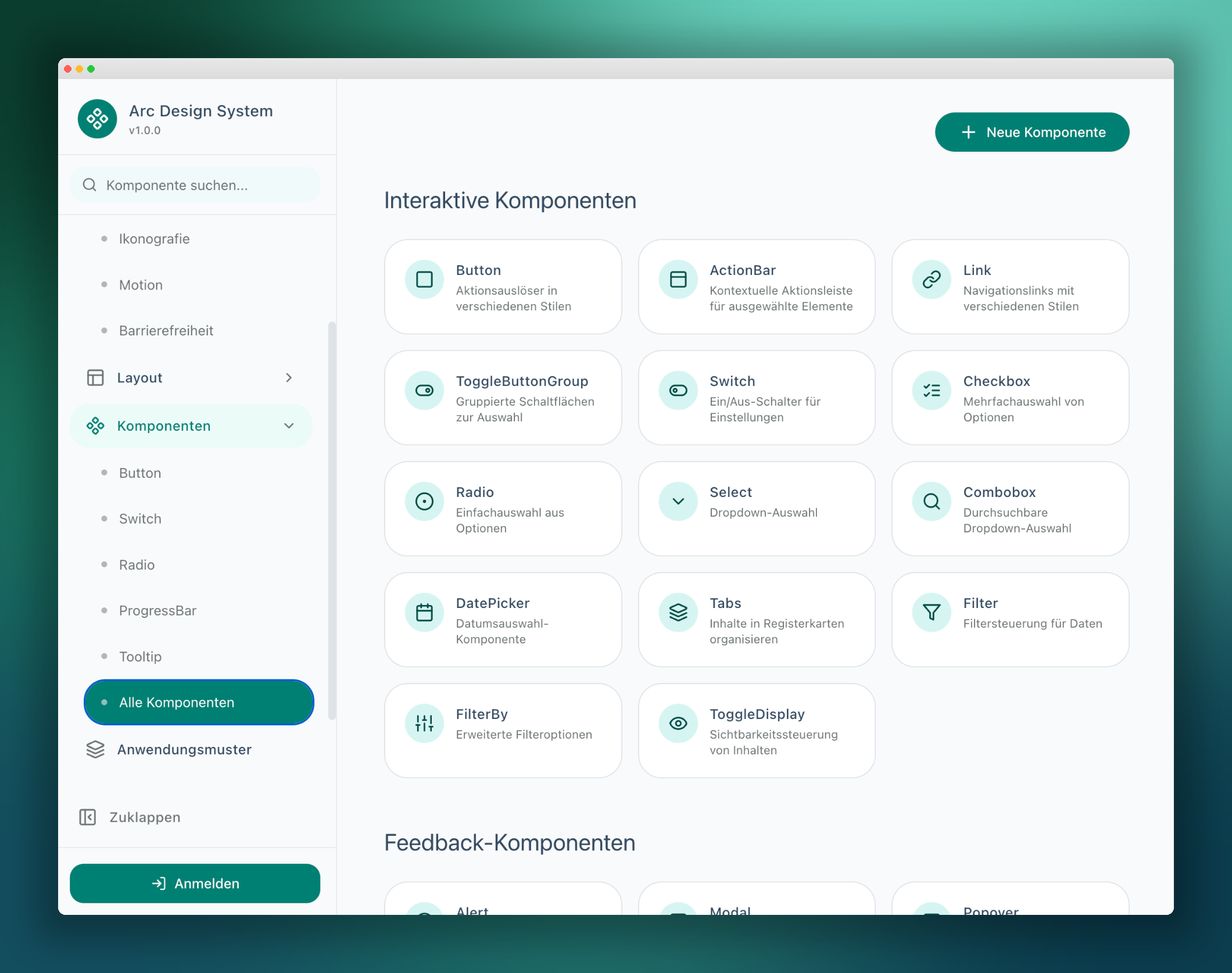
Task: Click the Tabs card layers icon
Action: click(x=678, y=612)
